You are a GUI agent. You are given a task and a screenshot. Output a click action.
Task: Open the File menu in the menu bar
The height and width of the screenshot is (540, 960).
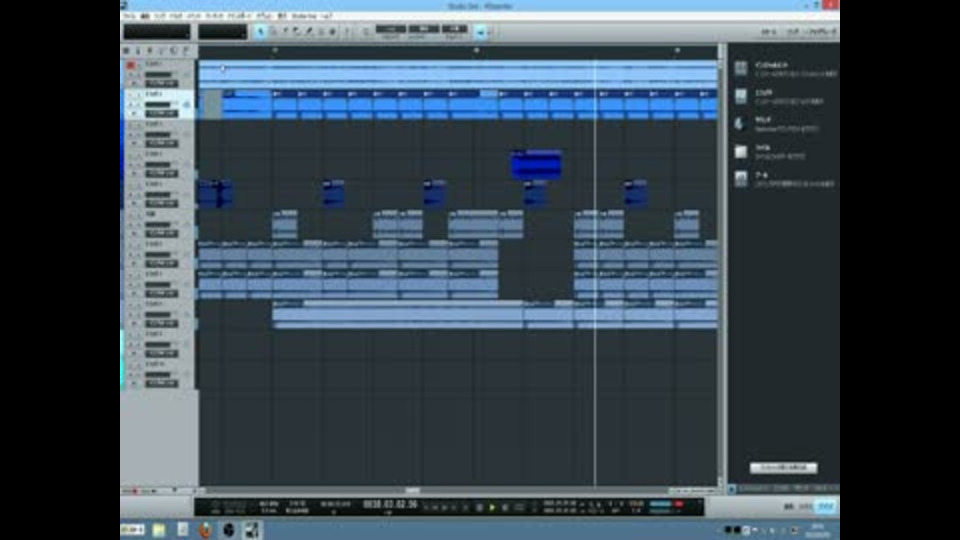(x=129, y=15)
